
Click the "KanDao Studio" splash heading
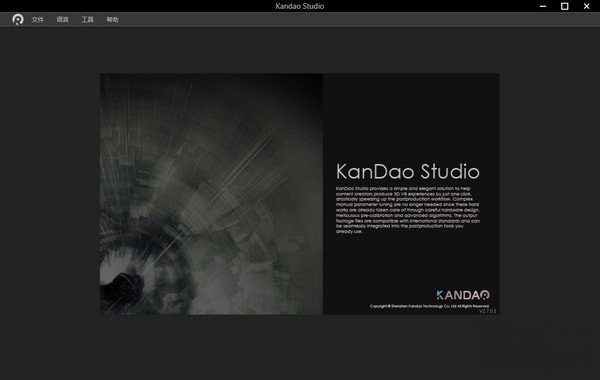point(408,171)
